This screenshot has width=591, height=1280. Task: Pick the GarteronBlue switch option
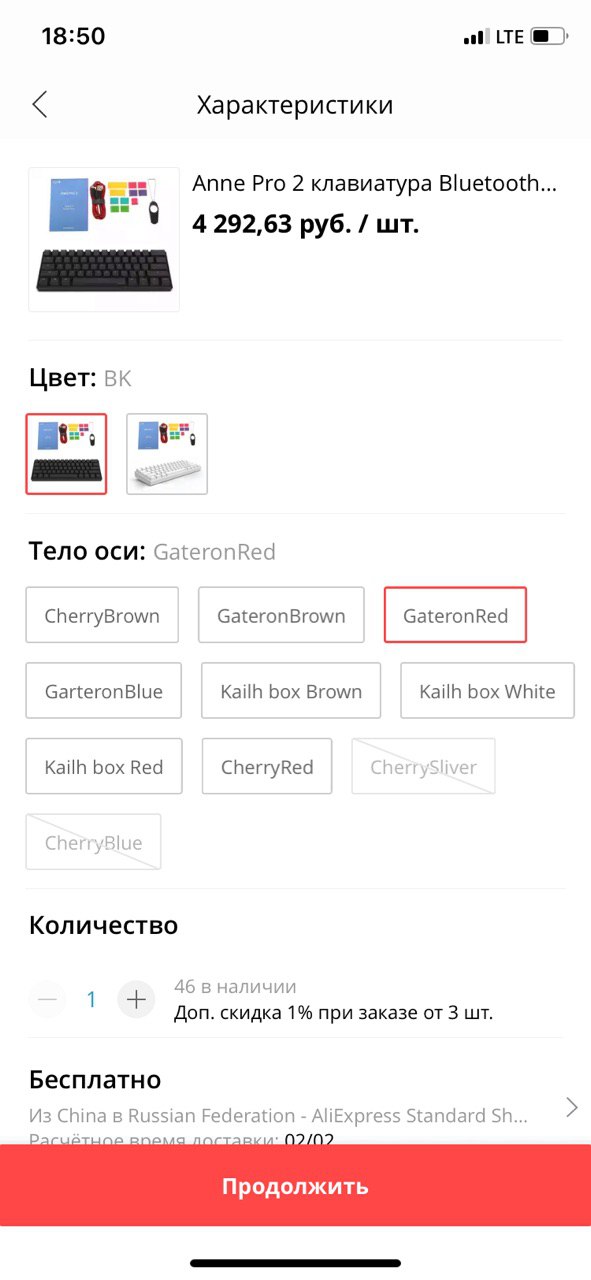click(104, 691)
